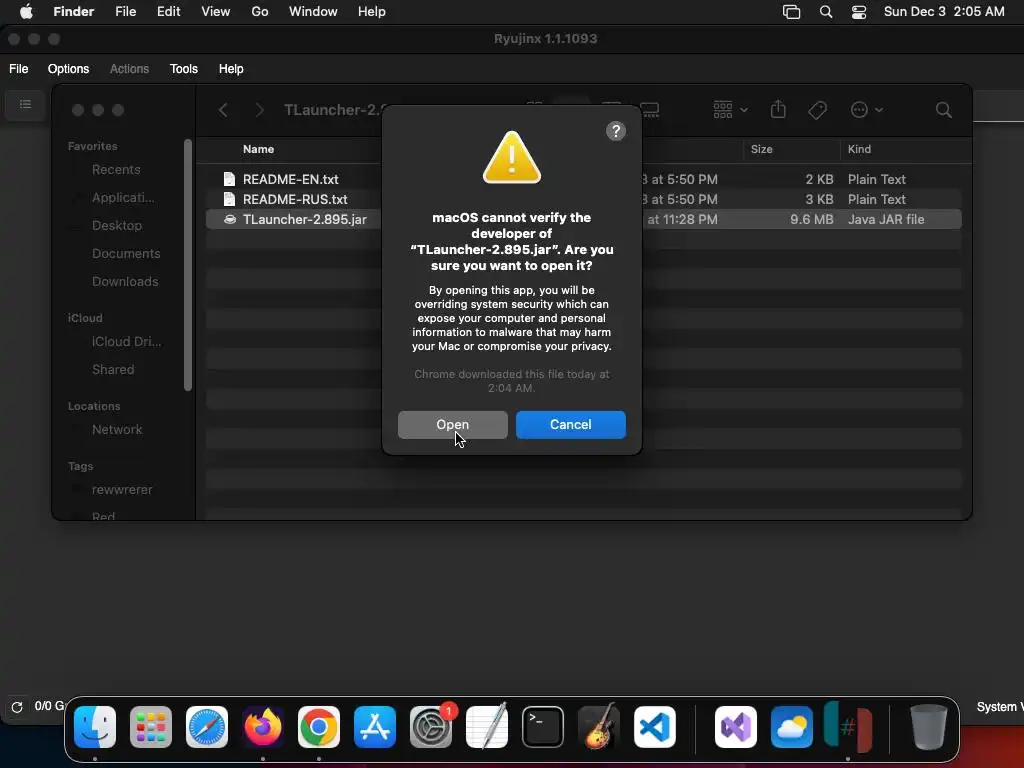
Task: Open Desktop in Finder sidebar
Action: tap(117, 225)
